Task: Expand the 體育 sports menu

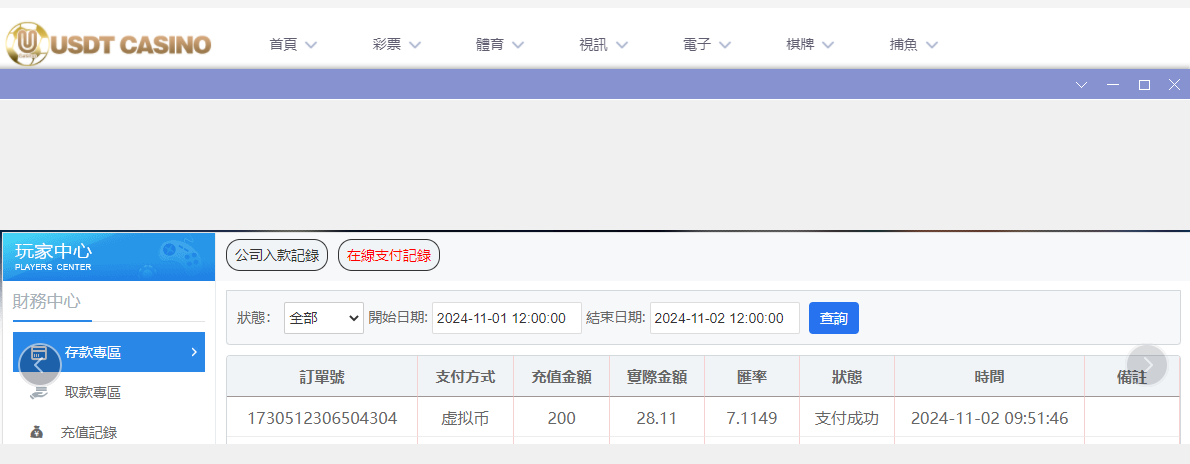Action: (500, 44)
